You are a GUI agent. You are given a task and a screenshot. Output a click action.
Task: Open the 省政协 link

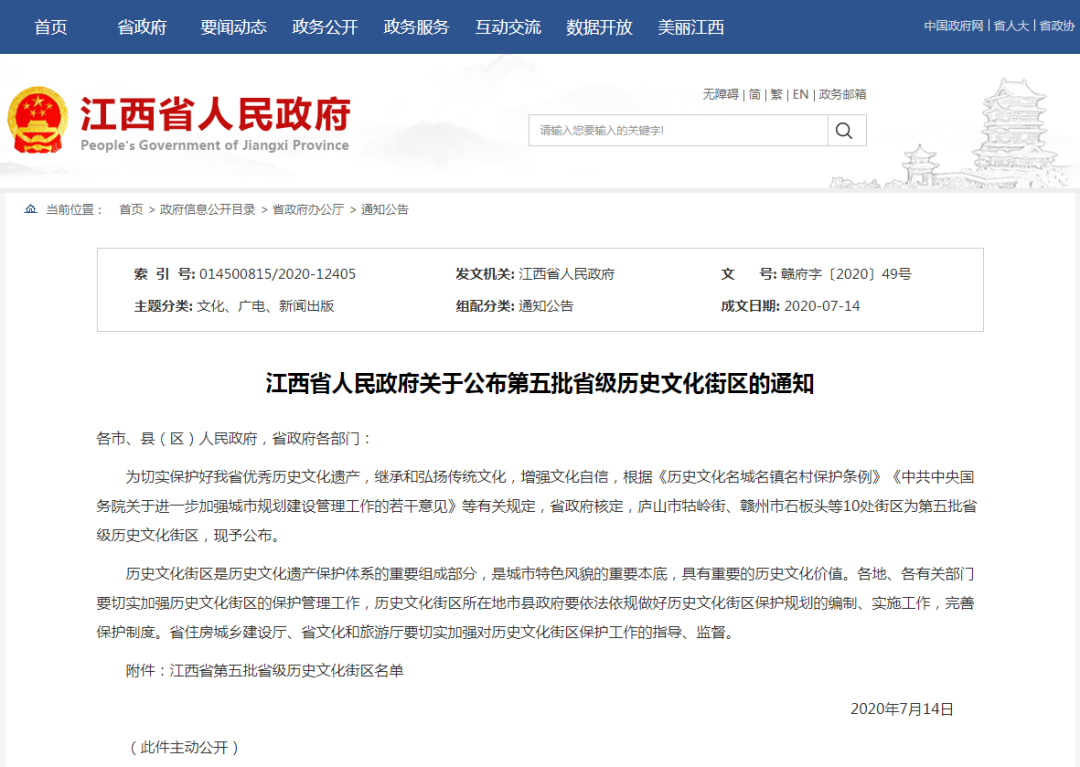tap(1057, 25)
